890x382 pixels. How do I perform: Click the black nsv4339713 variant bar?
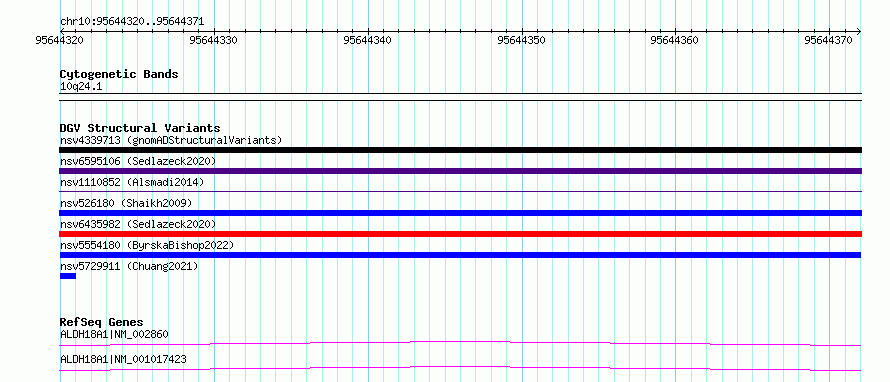[460, 150]
